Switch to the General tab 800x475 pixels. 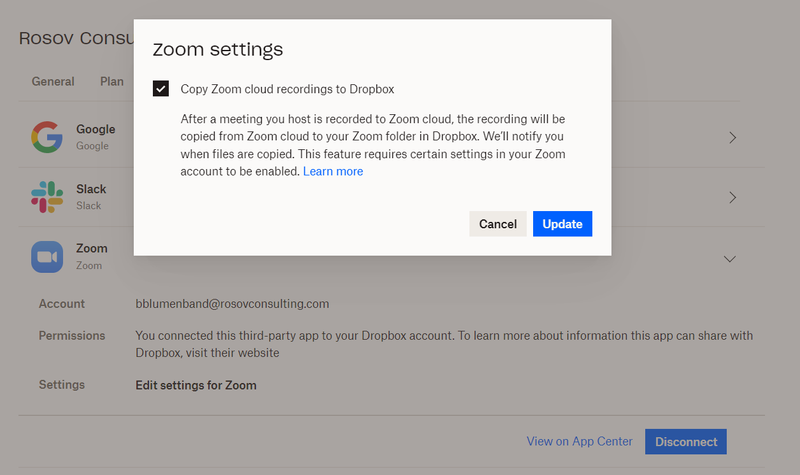[53, 82]
